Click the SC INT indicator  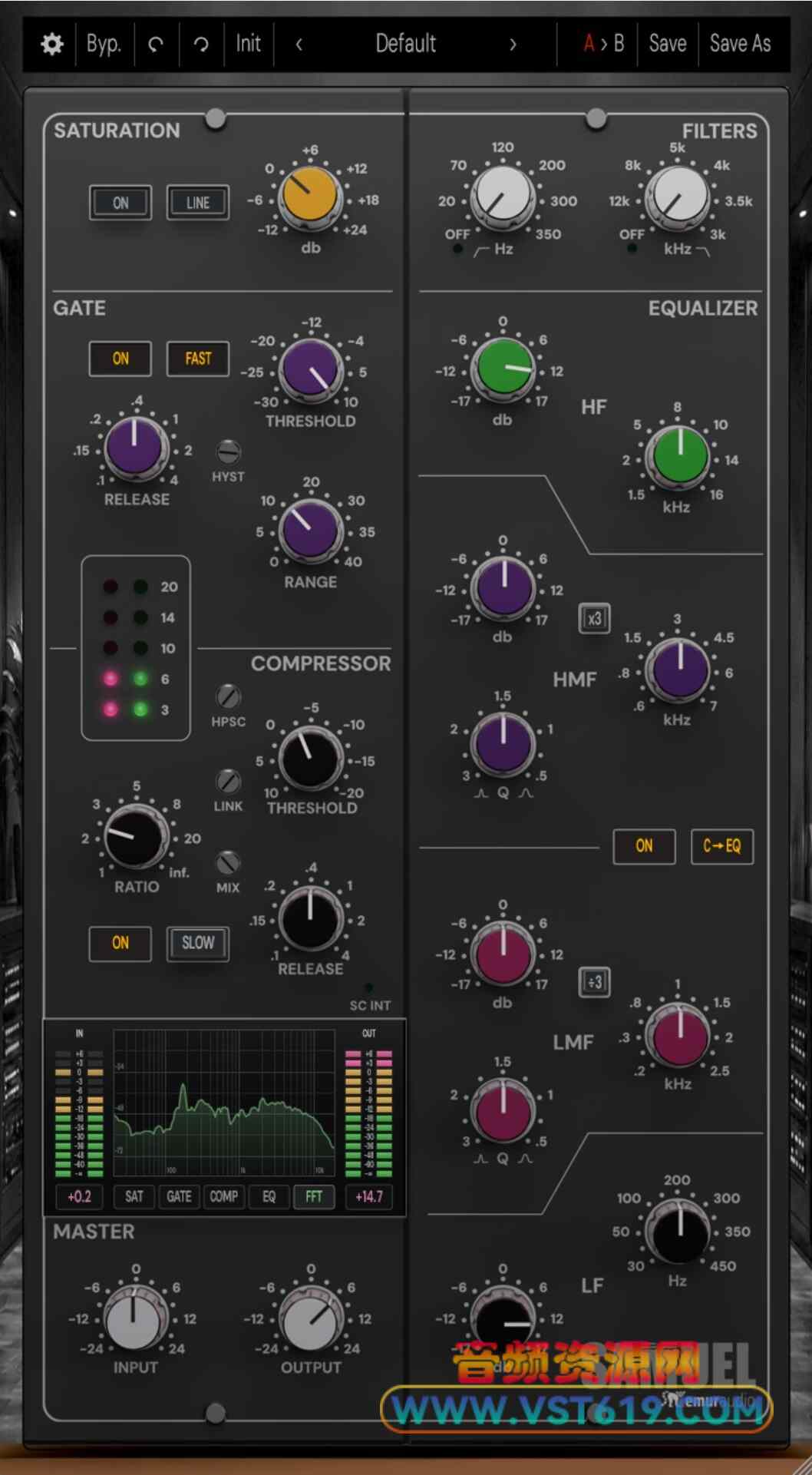pyautogui.click(x=369, y=987)
